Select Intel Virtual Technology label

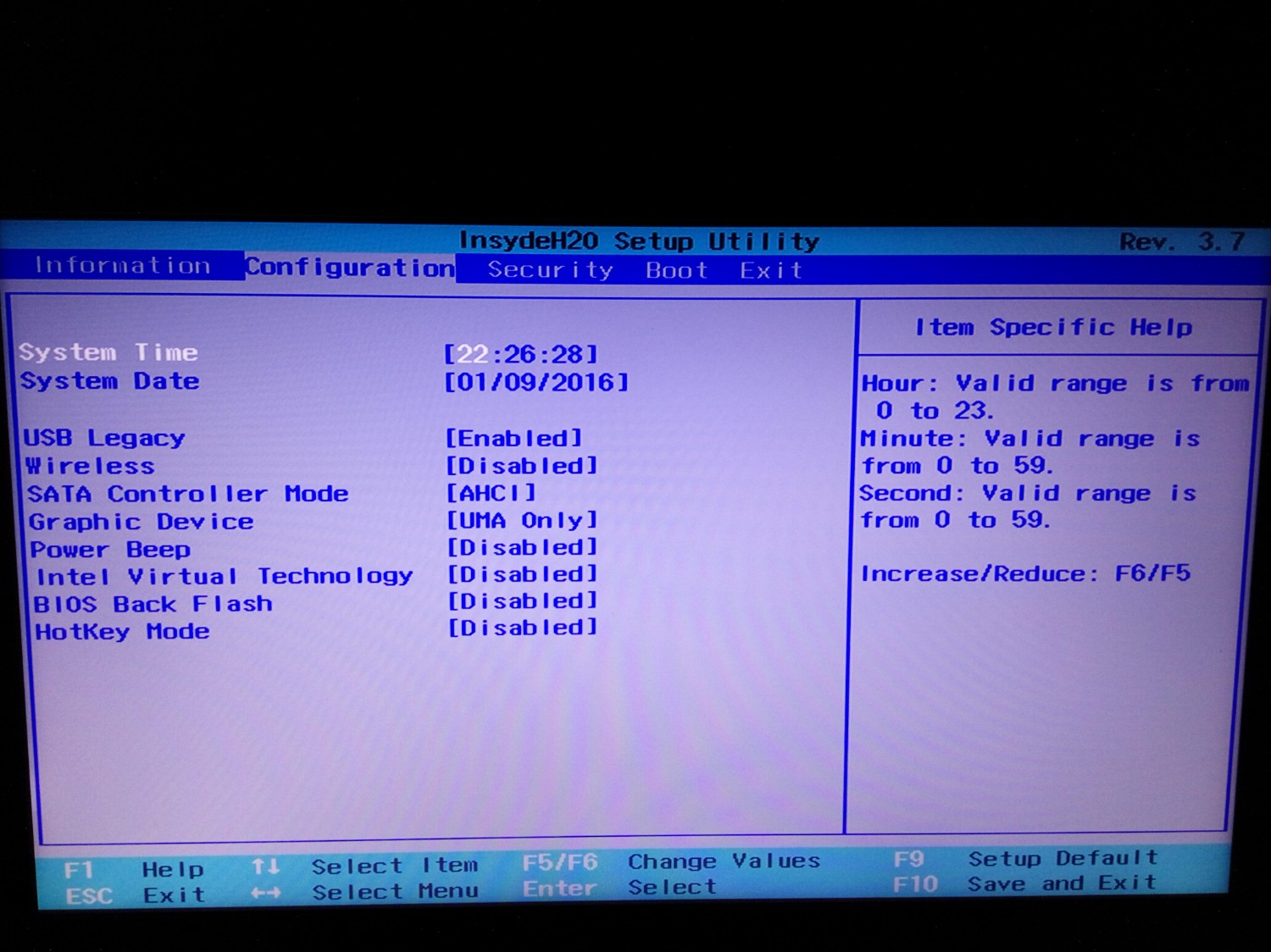(224, 577)
